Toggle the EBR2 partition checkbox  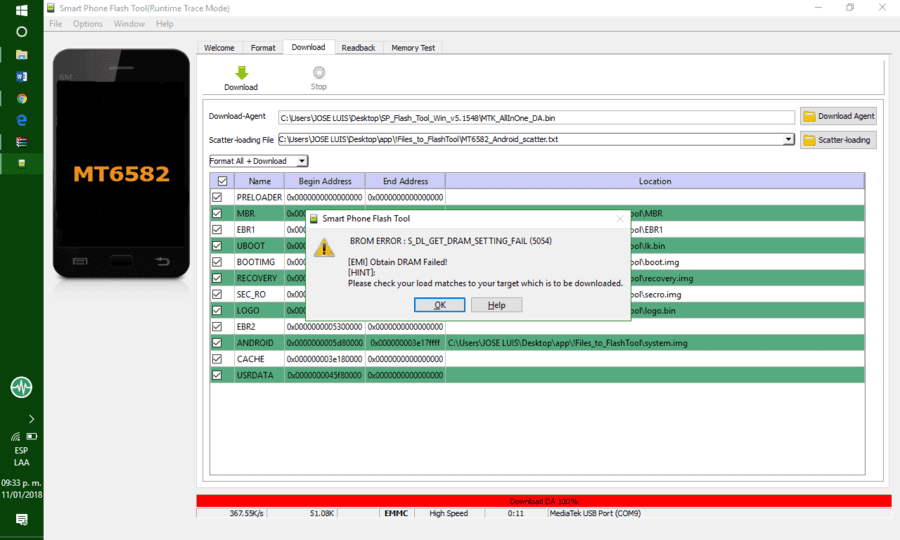pos(217,327)
